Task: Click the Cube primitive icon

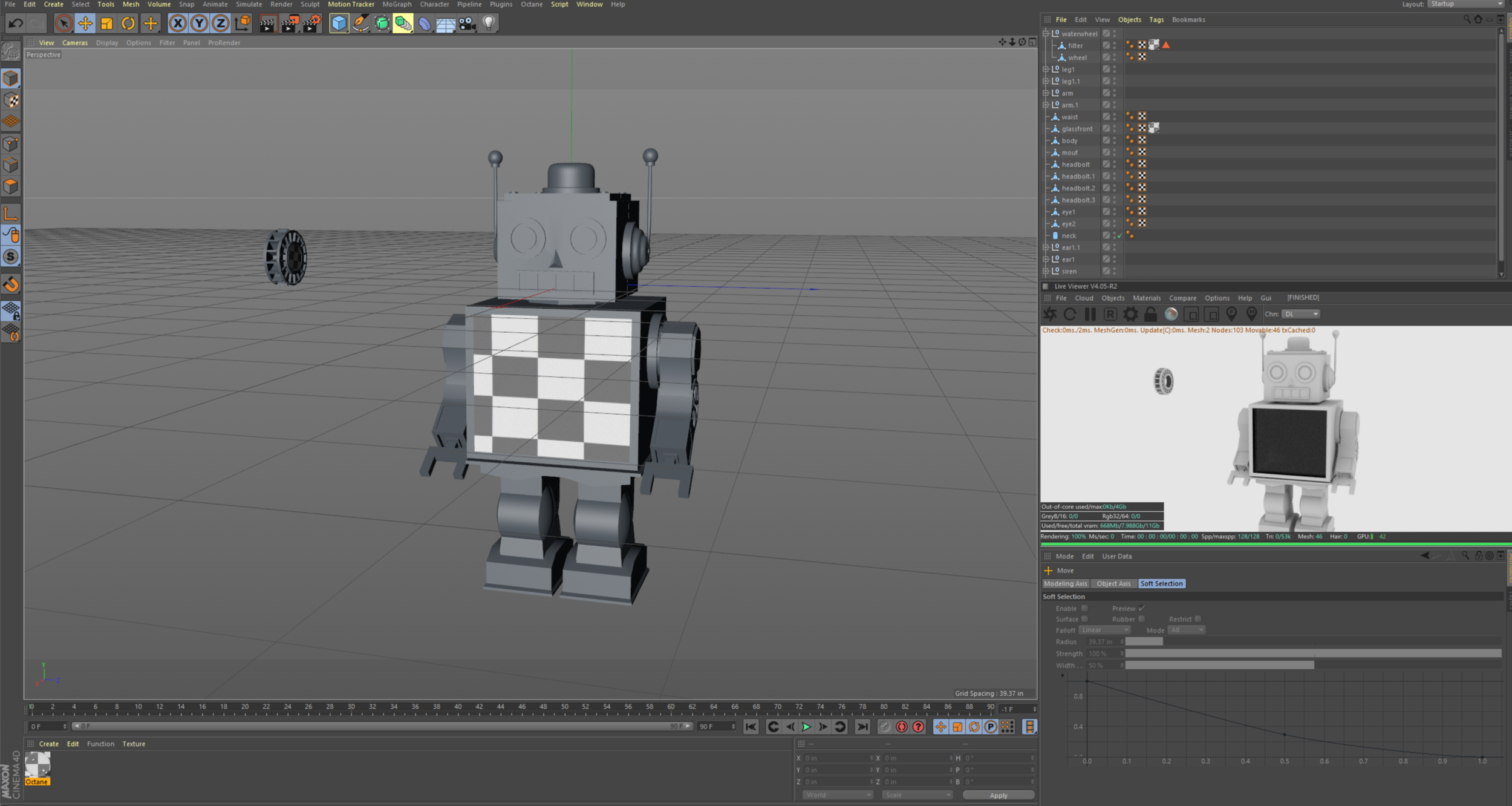Action: [339, 24]
